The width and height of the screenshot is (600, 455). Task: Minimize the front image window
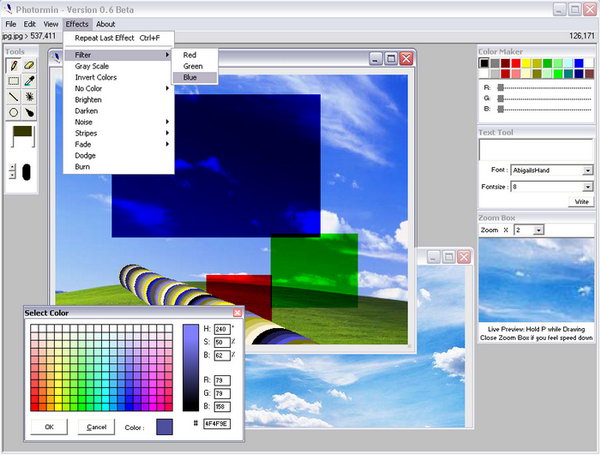click(376, 59)
